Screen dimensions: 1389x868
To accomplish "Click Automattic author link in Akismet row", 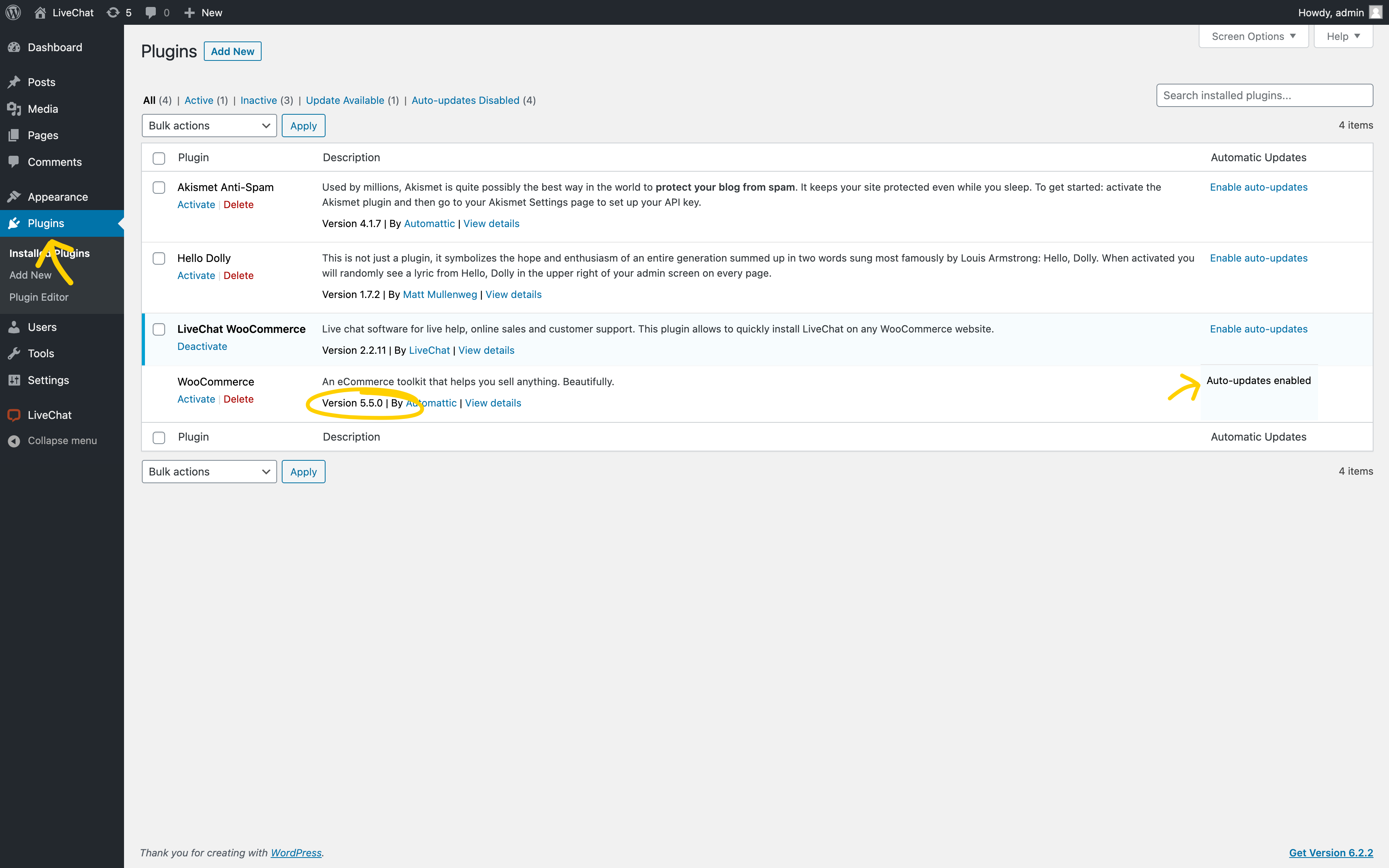I will click(429, 223).
